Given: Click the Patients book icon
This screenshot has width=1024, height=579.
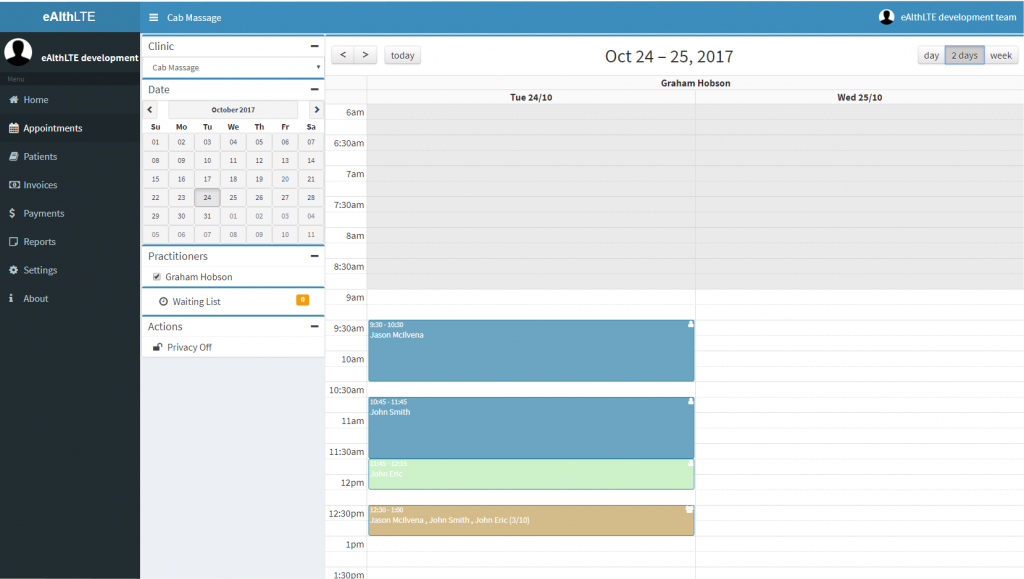Looking at the screenshot, I should tap(14, 156).
